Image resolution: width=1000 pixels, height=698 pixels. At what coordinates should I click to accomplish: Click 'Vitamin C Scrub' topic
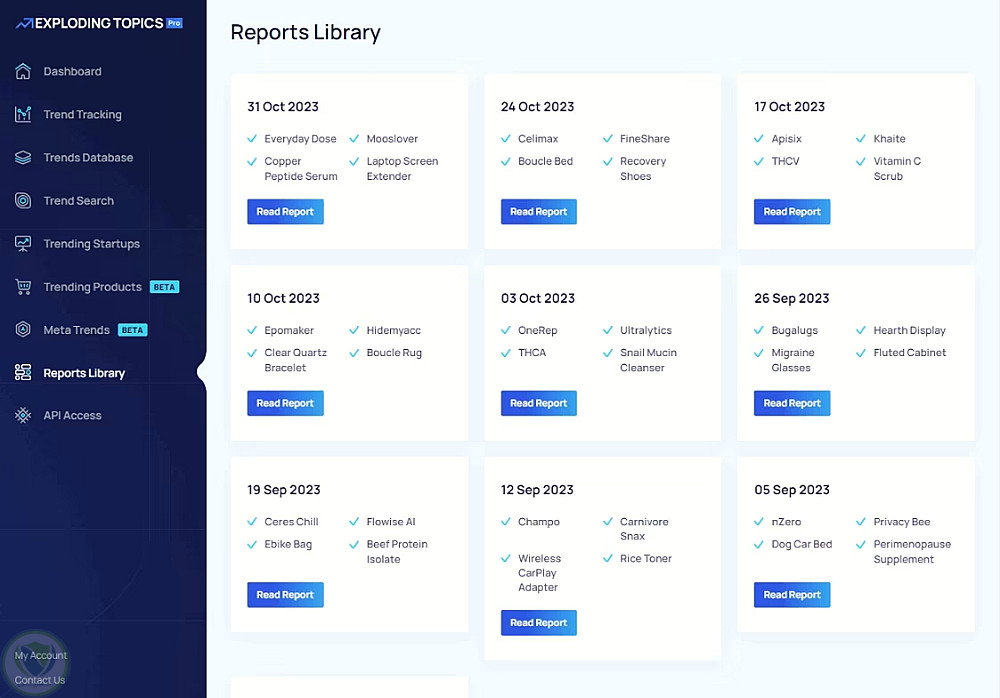pos(897,168)
